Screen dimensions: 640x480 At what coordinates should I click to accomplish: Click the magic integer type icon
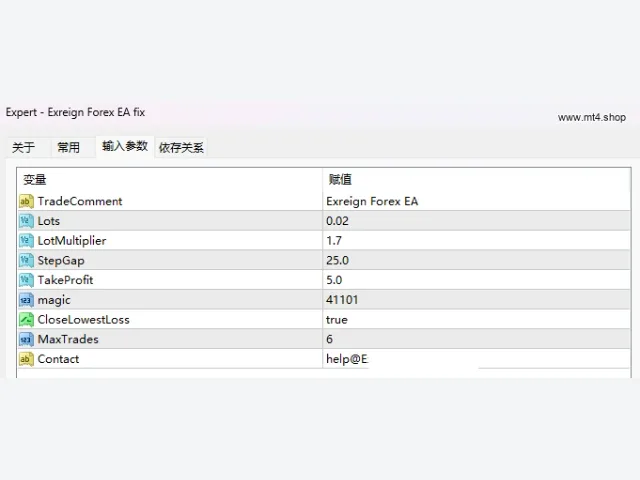(26, 300)
